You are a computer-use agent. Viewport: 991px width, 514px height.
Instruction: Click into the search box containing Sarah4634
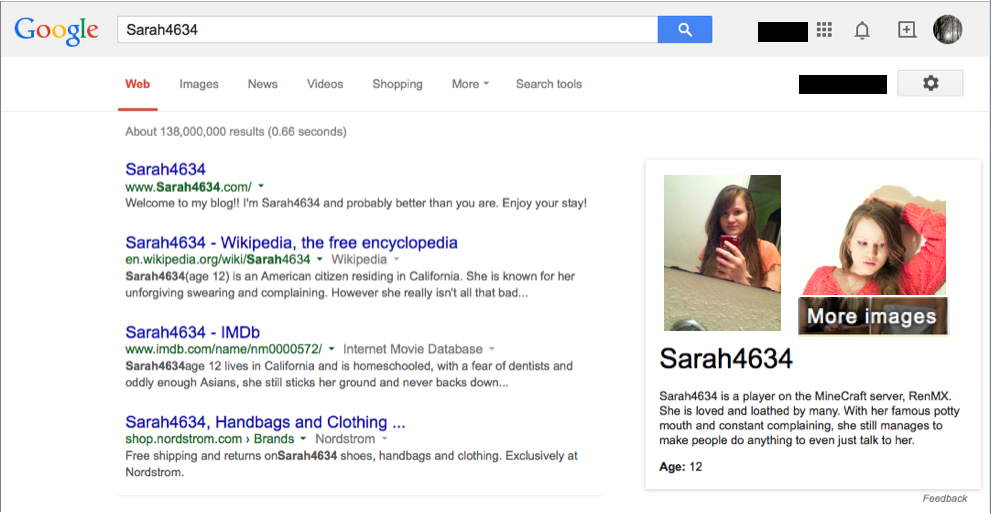pyautogui.click(x=386, y=30)
